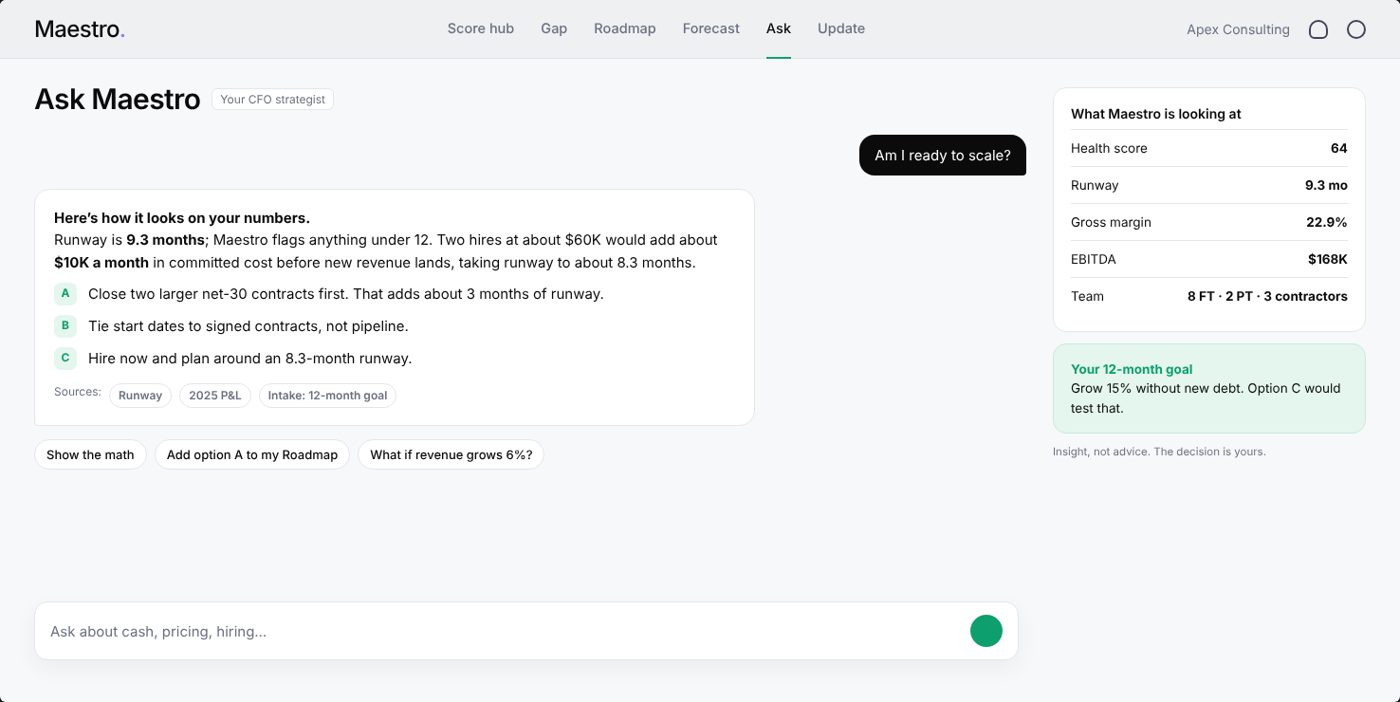The width and height of the screenshot is (1400, 702).
Task: Add option A to my Roadmap
Action: click(x=252, y=455)
